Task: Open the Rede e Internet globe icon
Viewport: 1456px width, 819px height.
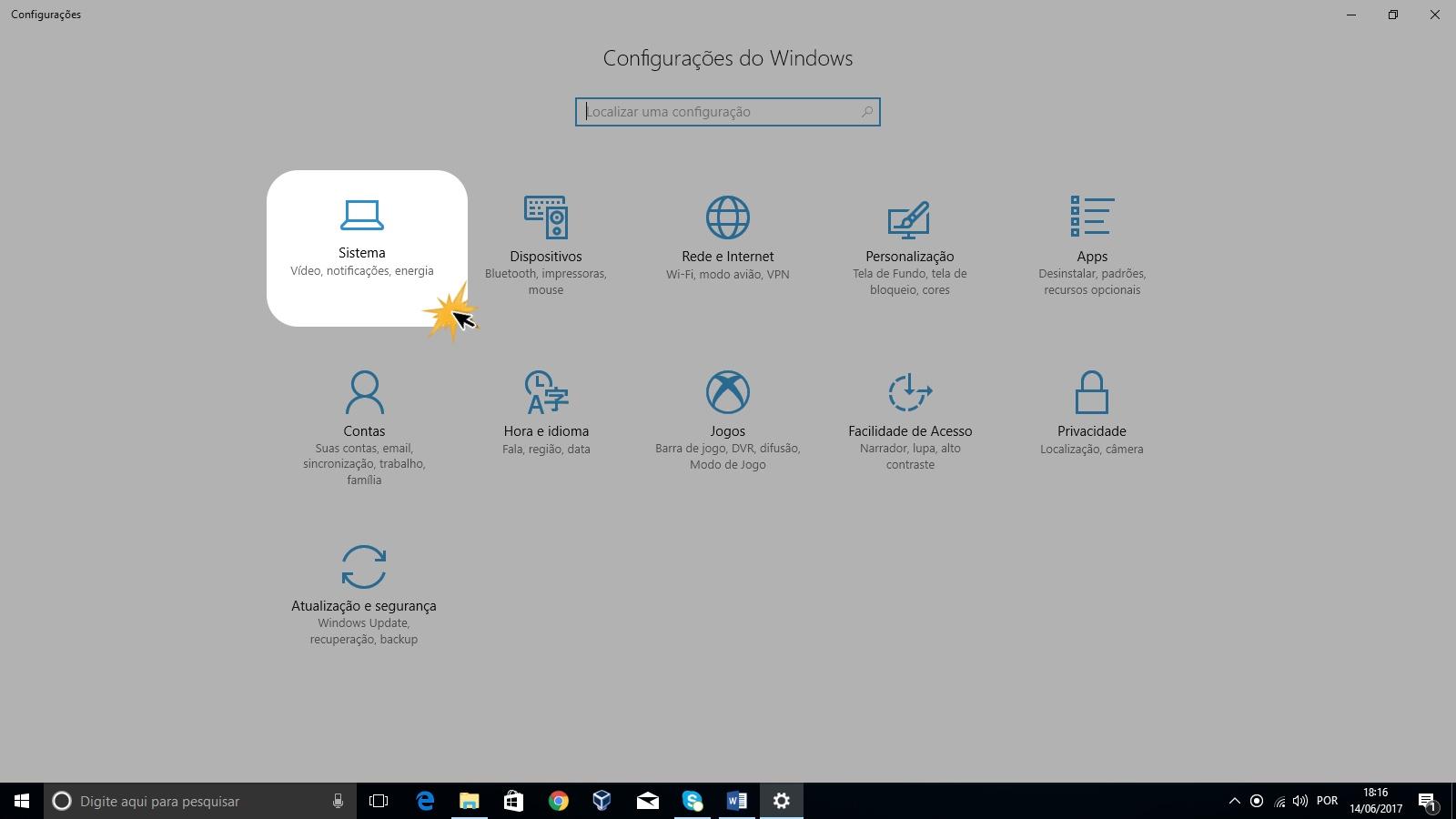Action: (728, 217)
